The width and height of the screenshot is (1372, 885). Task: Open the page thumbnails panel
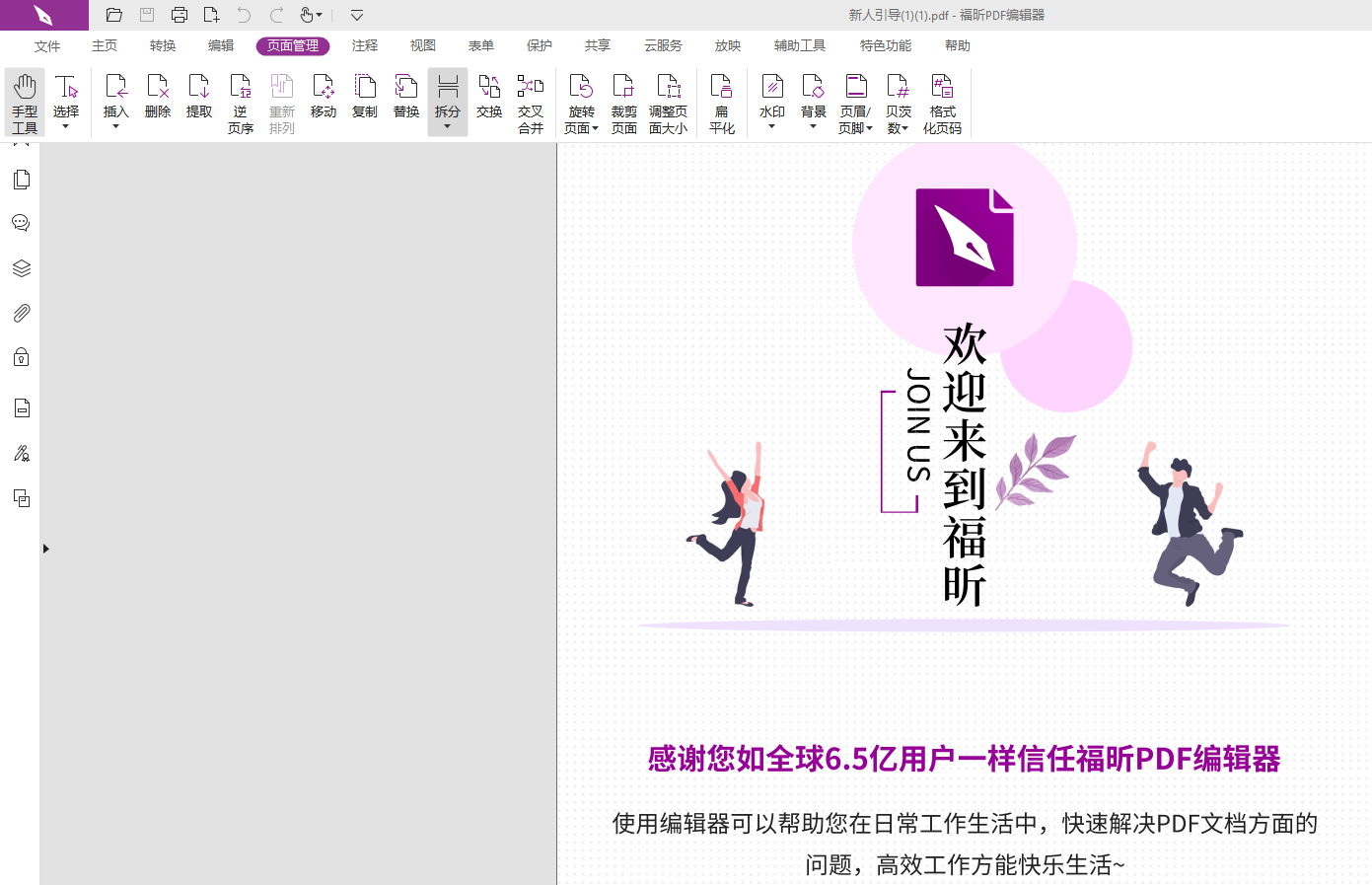[x=21, y=180]
